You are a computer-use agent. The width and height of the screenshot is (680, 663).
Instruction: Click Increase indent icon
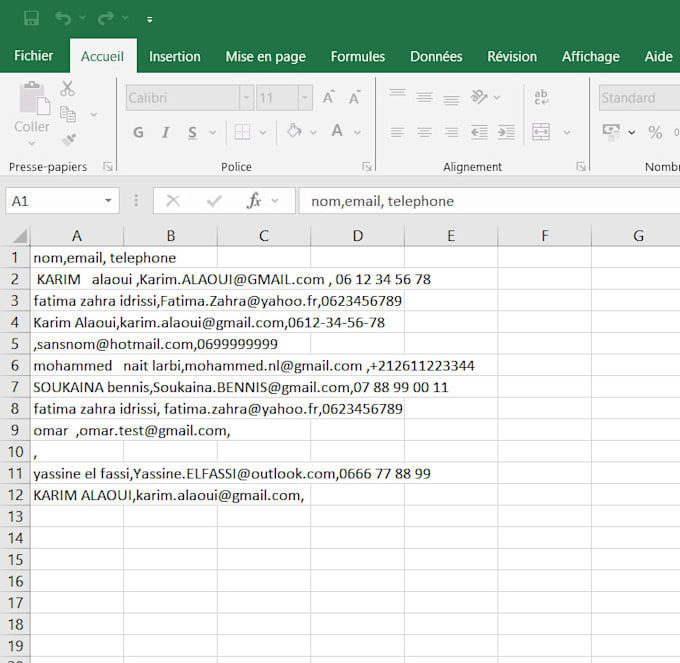point(506,132)
